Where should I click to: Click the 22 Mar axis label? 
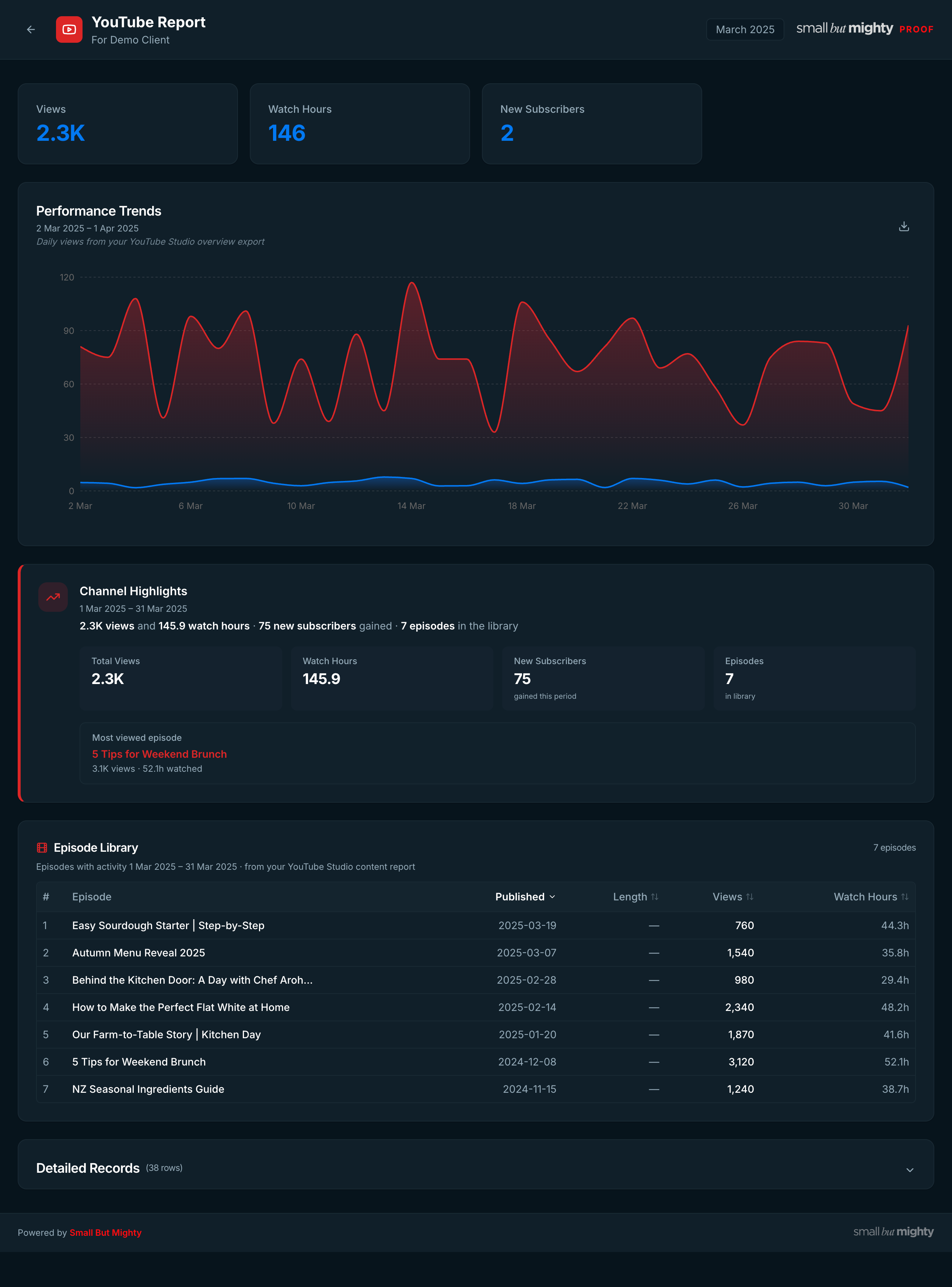point(632,506)
